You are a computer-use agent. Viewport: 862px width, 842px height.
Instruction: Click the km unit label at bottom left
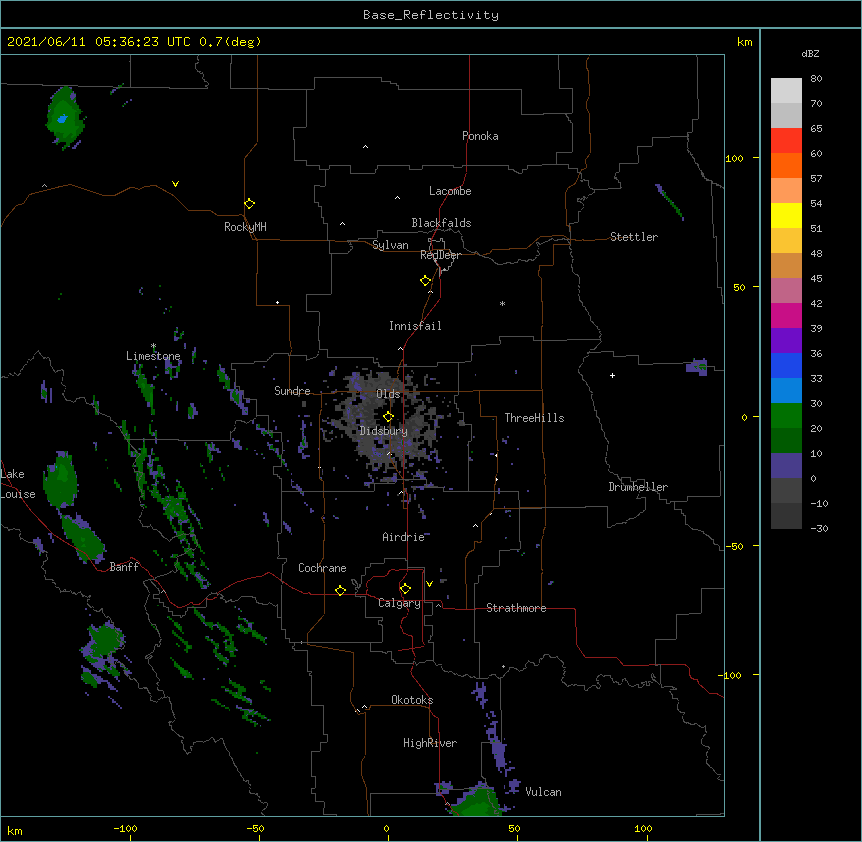pyautogui.click(x=15, y=830)
